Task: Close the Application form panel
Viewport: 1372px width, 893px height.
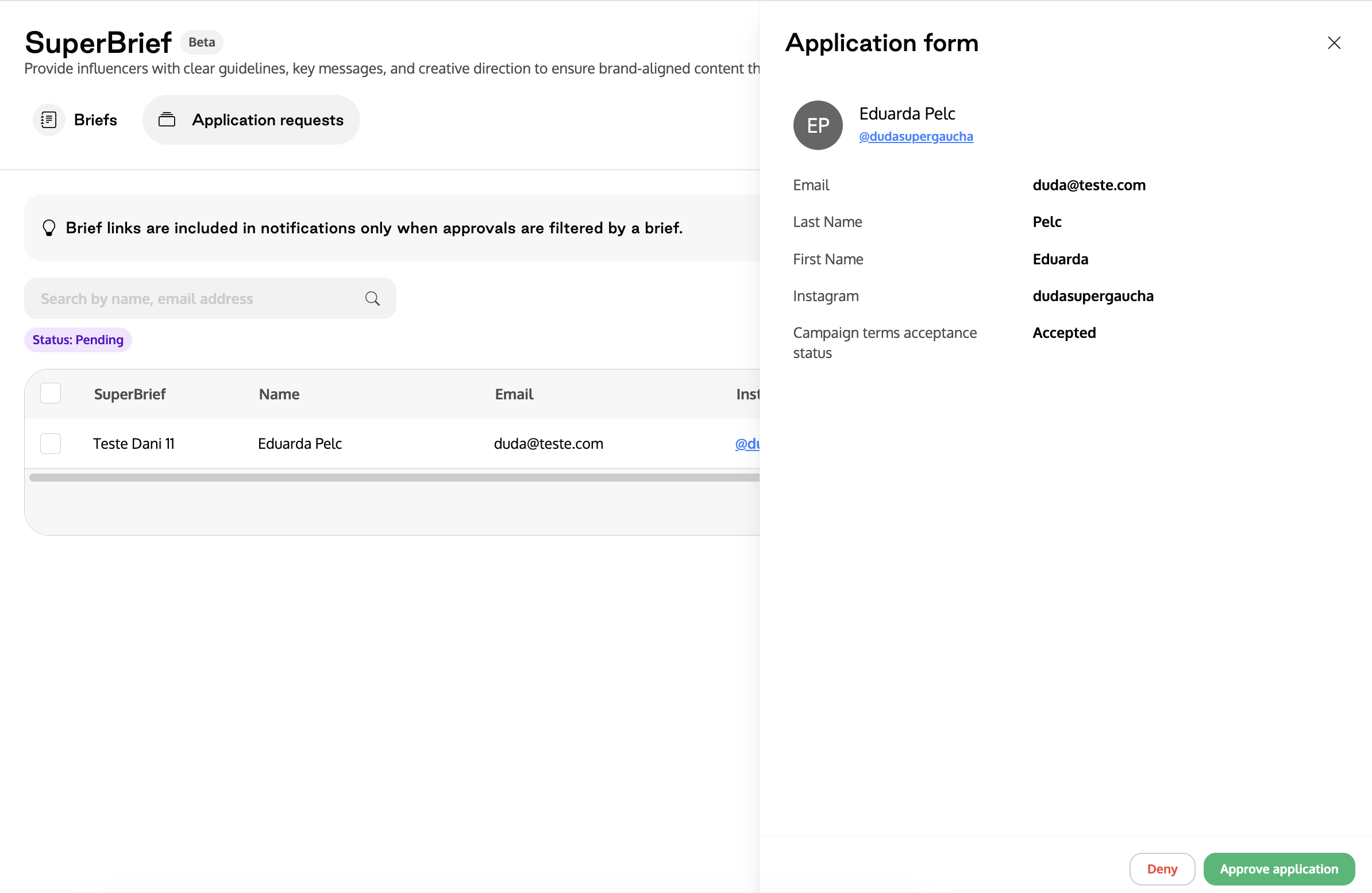Action: click(1334, 43)
